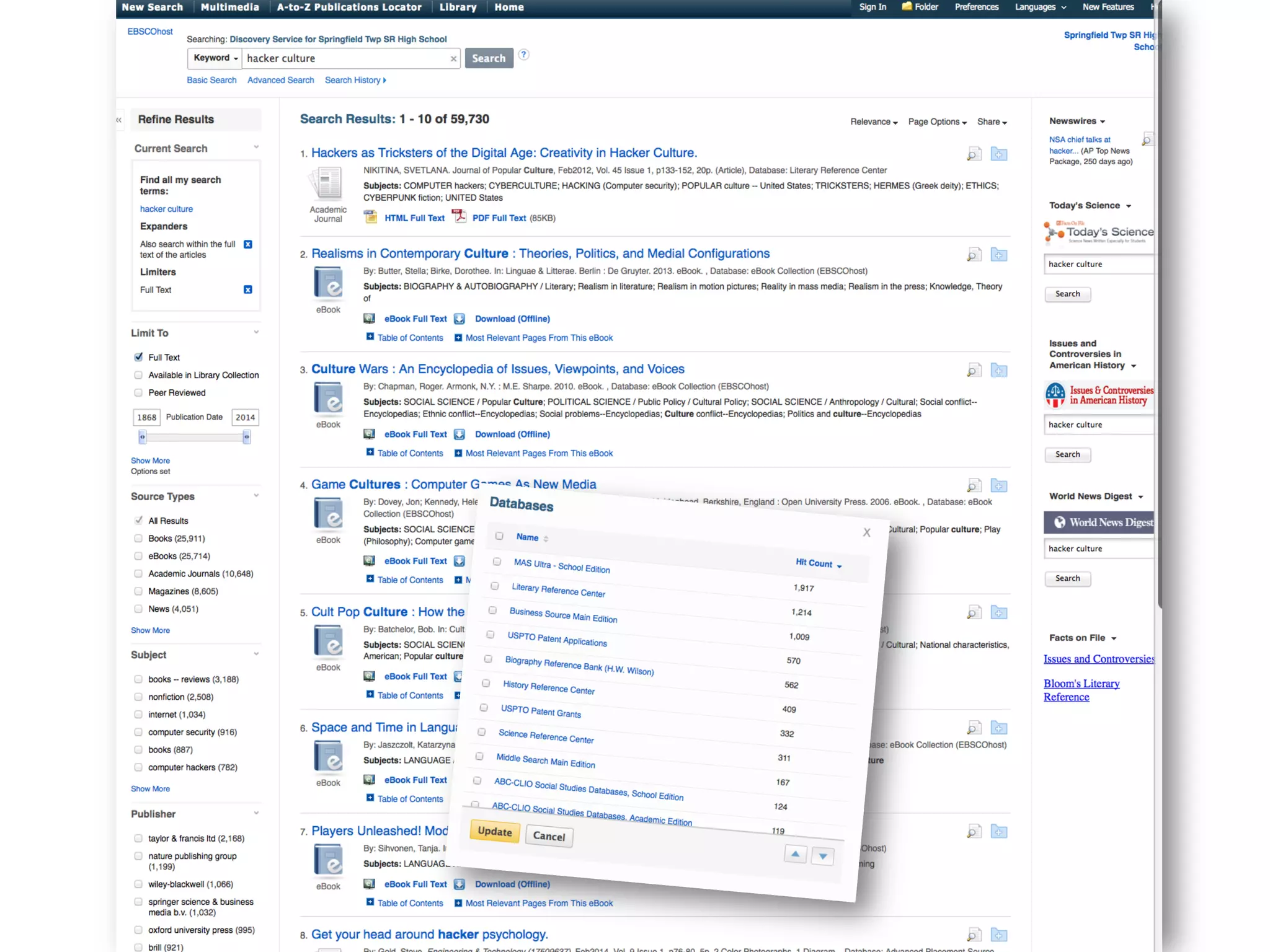1270x952 pixels.
Task: Clear the search box with X icon
Action: (x=453, y=59)
